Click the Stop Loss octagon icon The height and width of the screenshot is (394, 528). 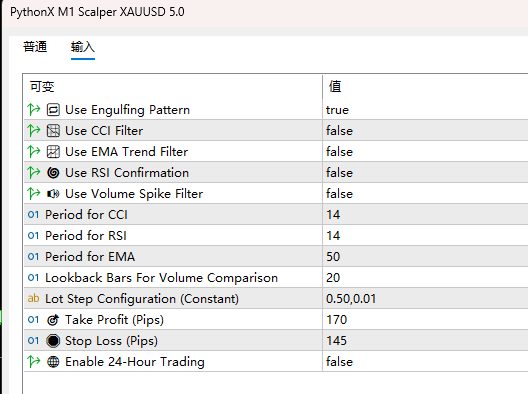pyautogui.click(x=53, y=341)
